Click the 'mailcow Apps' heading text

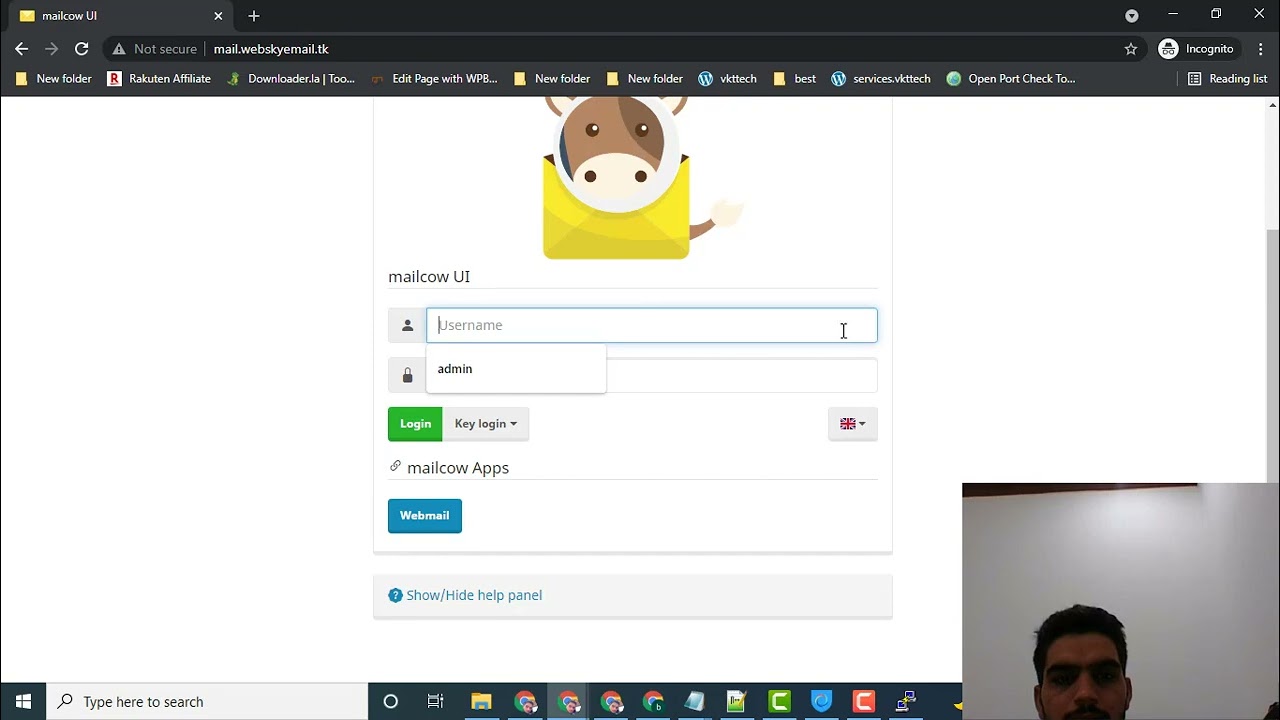(458, 468)
